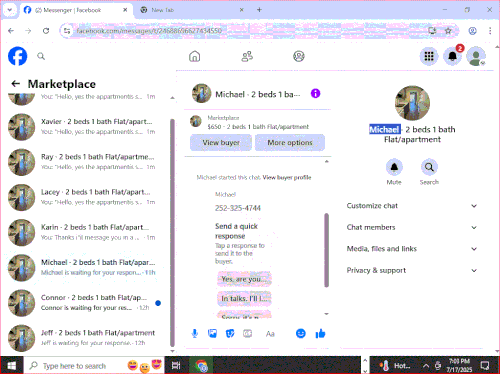Go to the Home feed icon

[195, 56]
